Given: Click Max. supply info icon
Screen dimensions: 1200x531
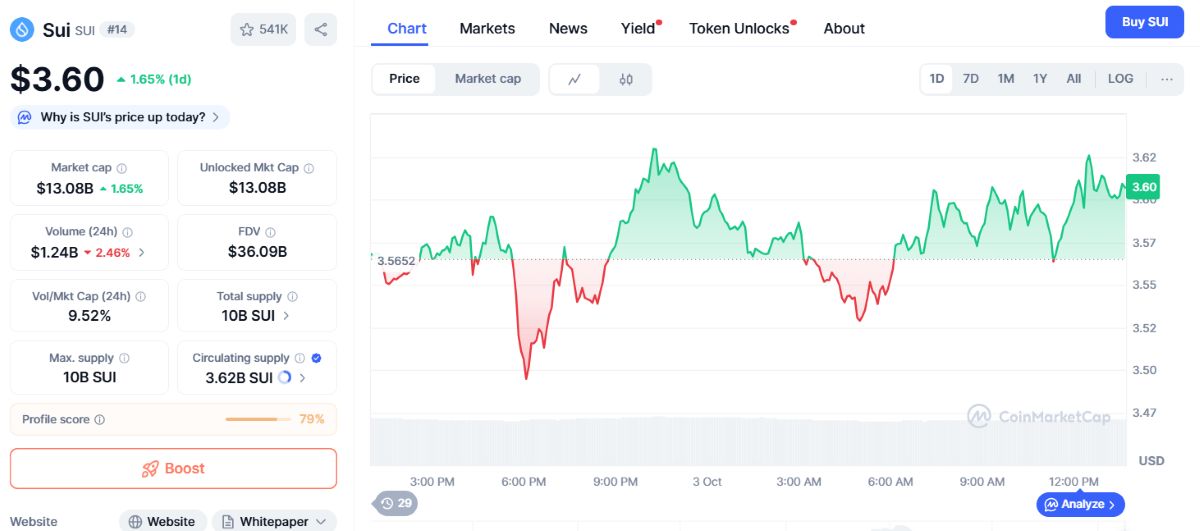Looking at the screenshot, I should coord(124,358).
